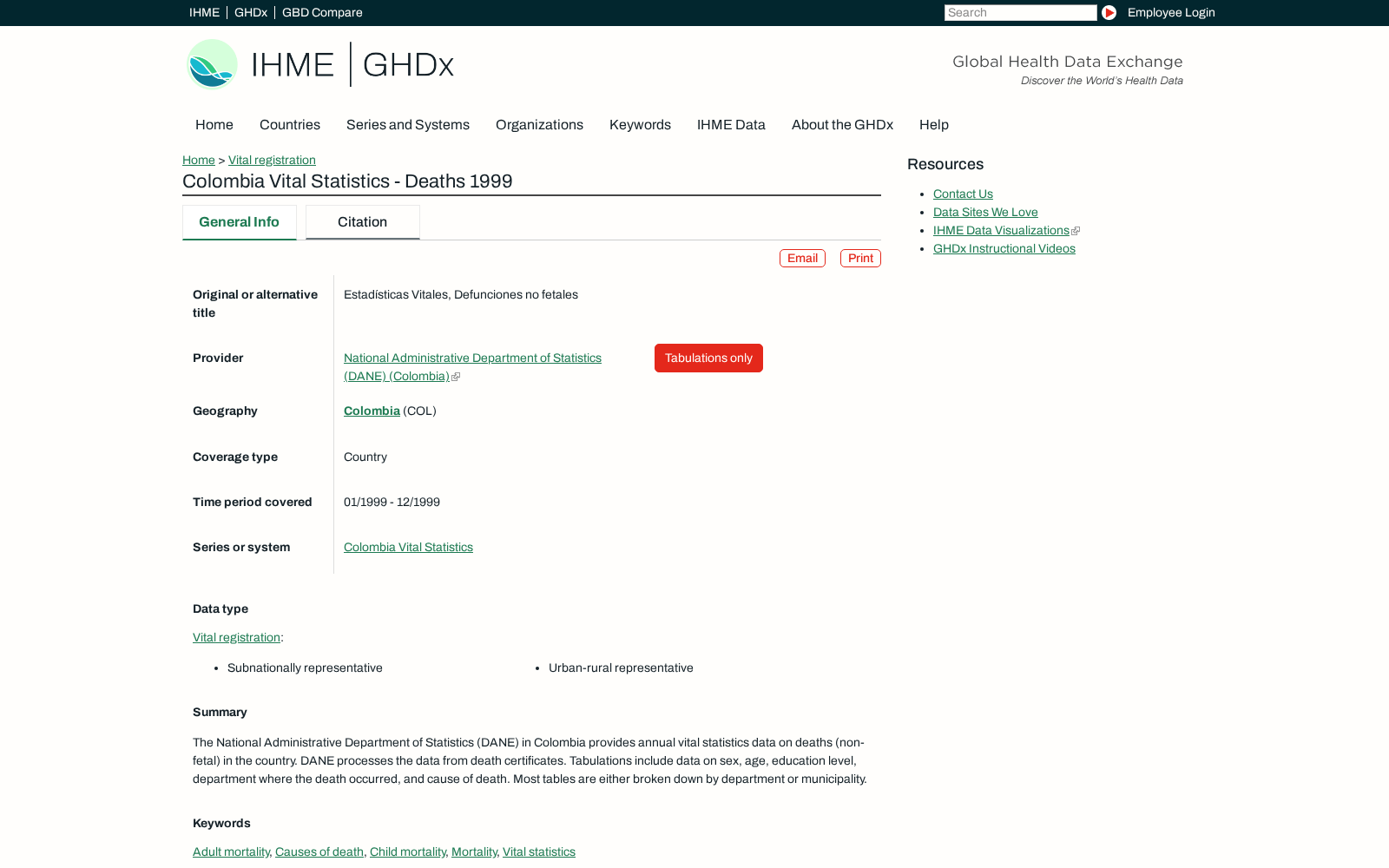Focus the Search input field
The height and width of the screenshot is (868, 1389).
pos(1020,12)
